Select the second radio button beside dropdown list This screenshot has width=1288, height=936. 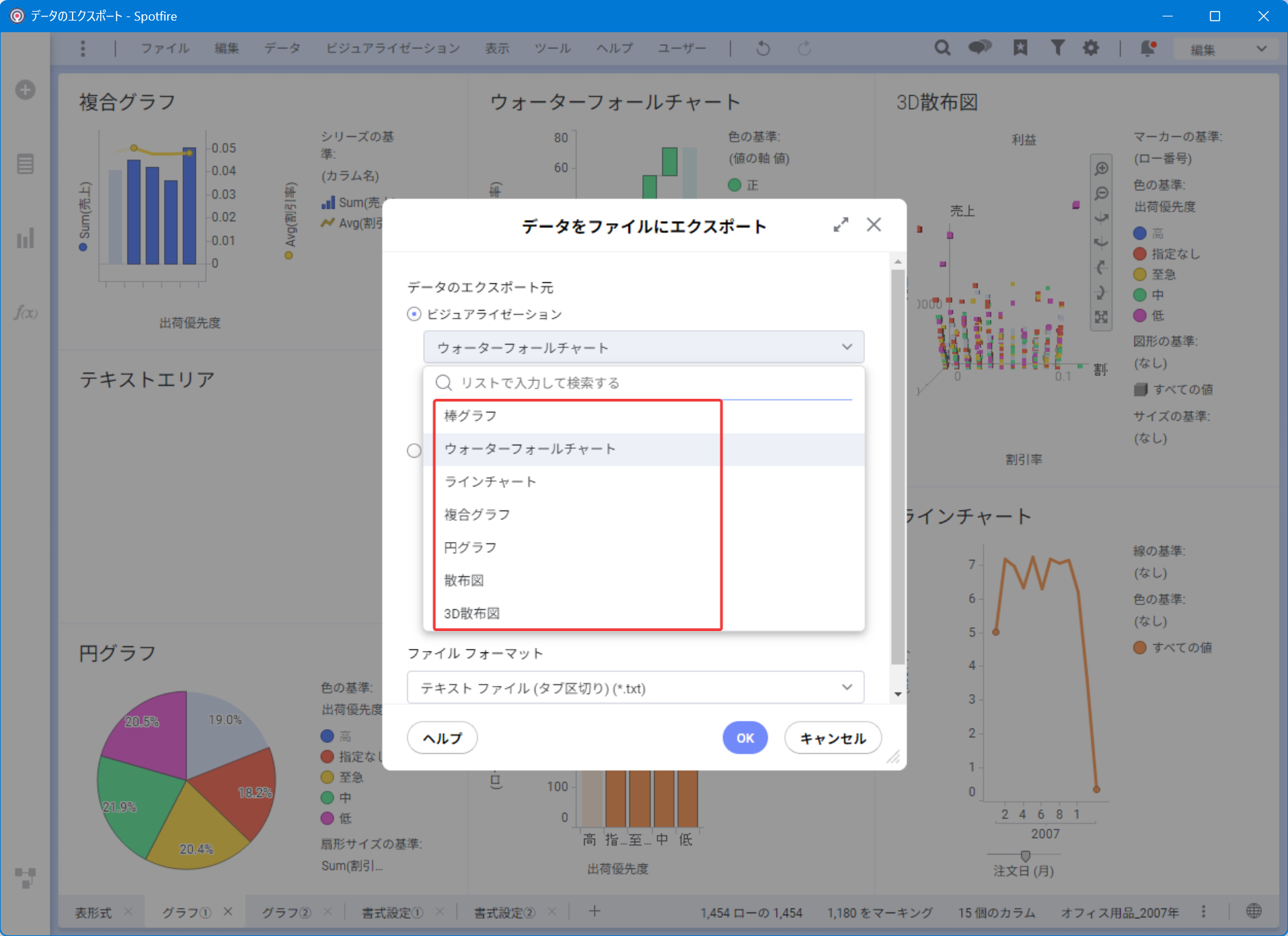coord(414,450)
